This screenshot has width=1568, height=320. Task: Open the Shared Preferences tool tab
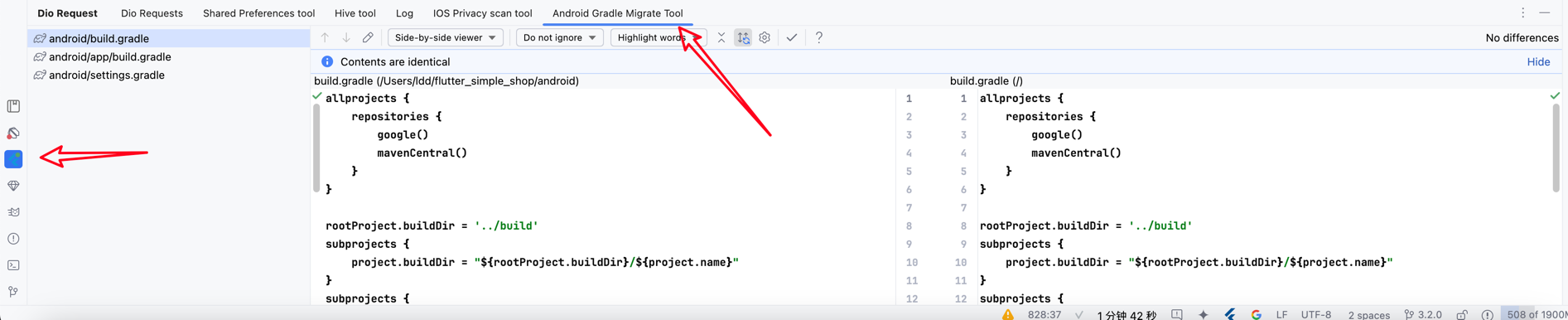pyautogui.click(x=259, y=13)
